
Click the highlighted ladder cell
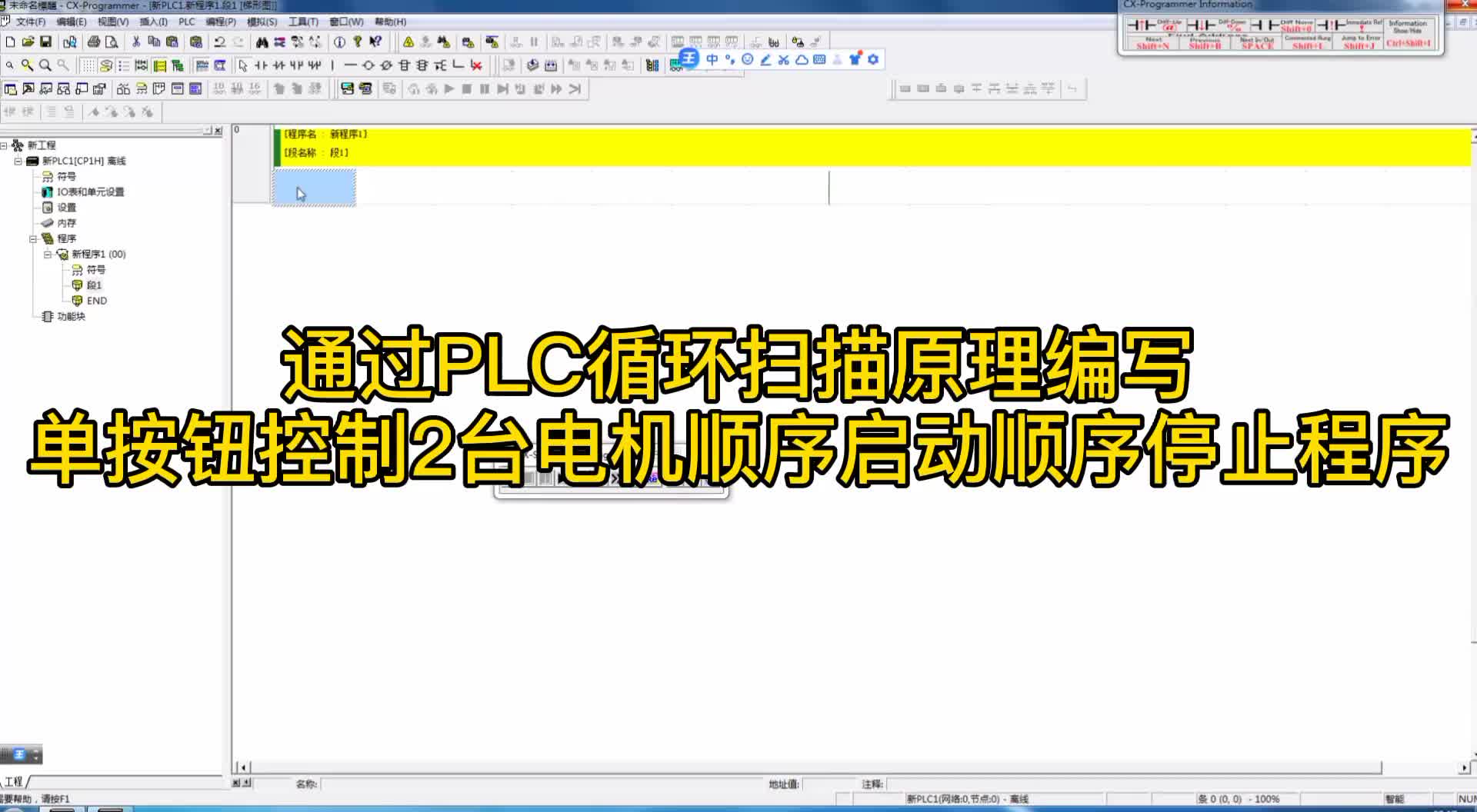(x=314, y=188)
